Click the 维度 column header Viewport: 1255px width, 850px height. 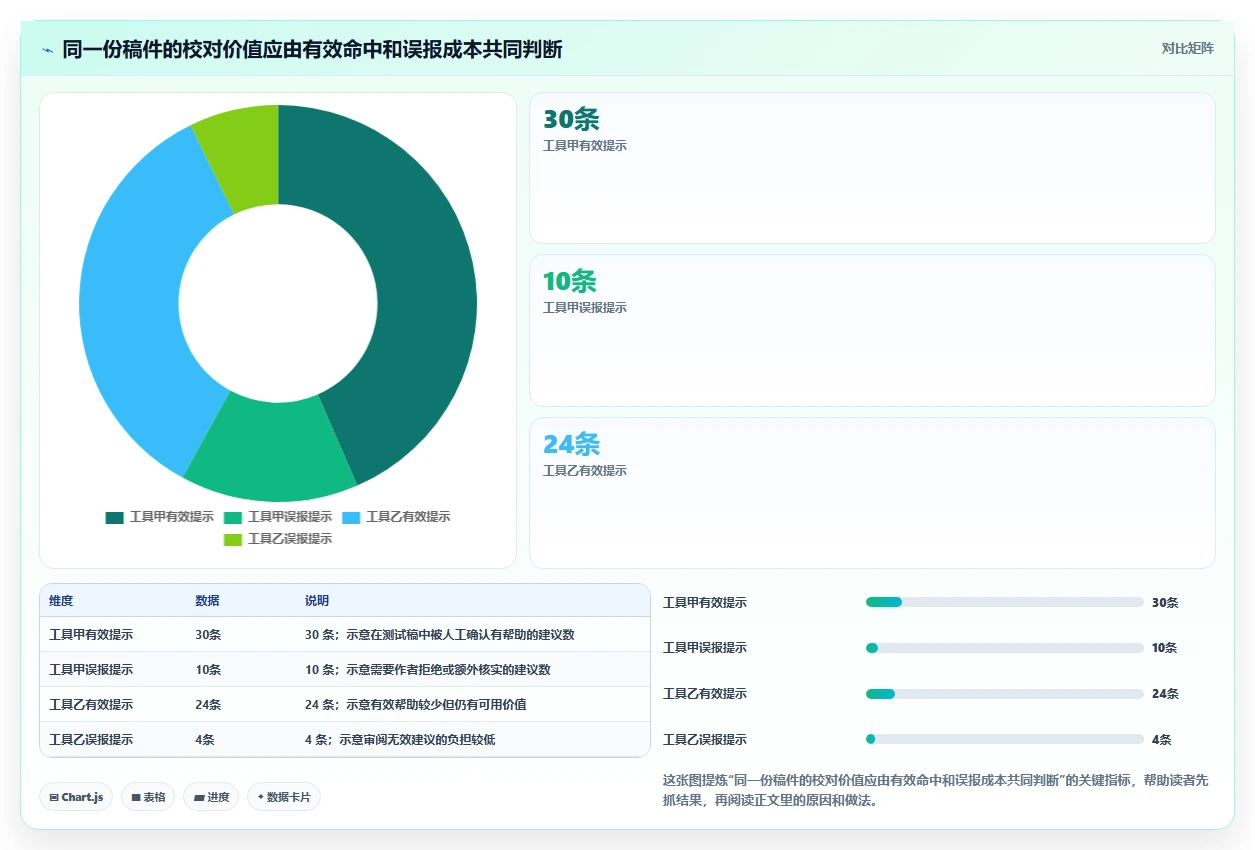(61, 601)
